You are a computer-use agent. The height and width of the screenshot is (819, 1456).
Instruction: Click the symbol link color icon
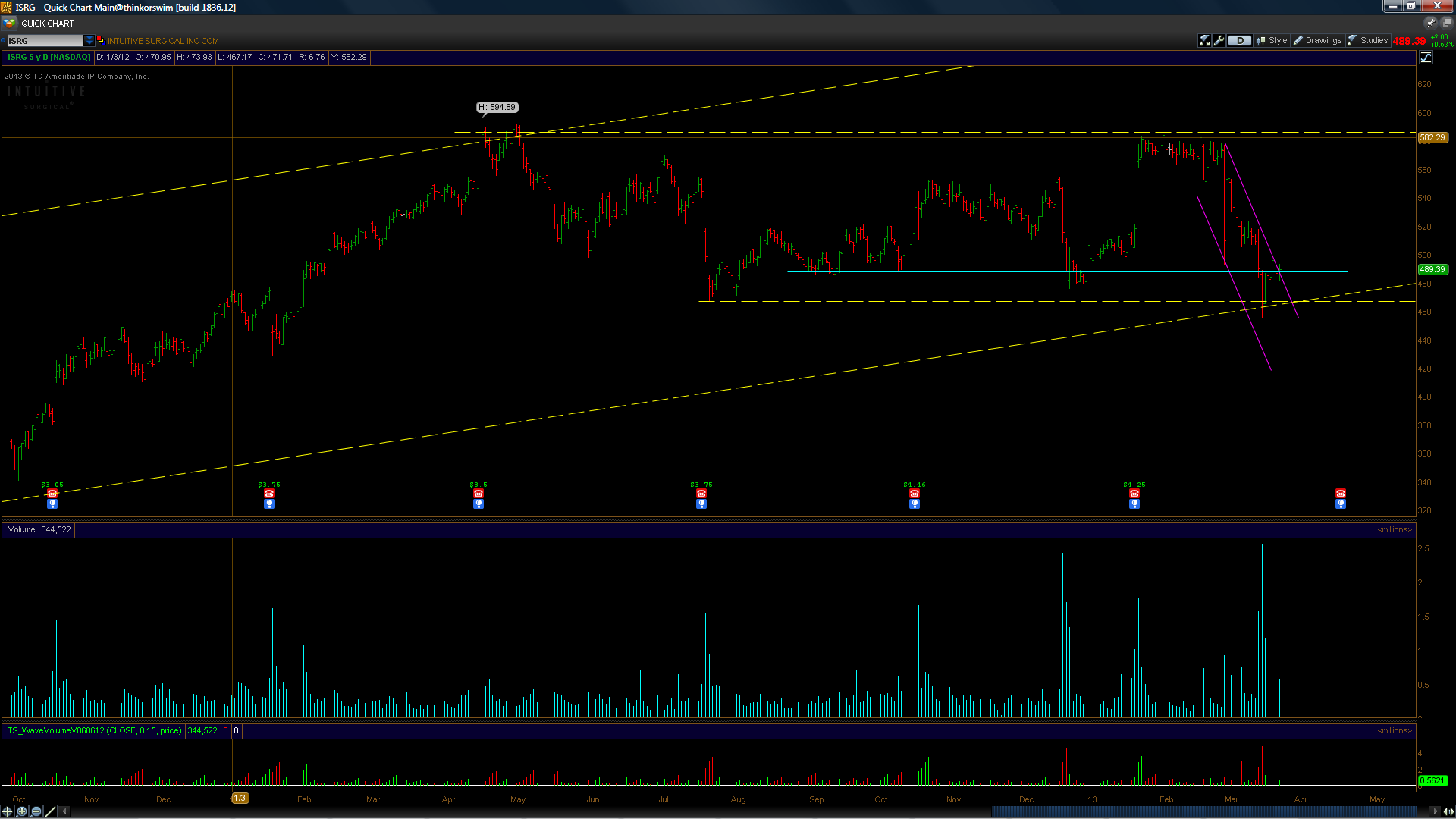[101, 41]
